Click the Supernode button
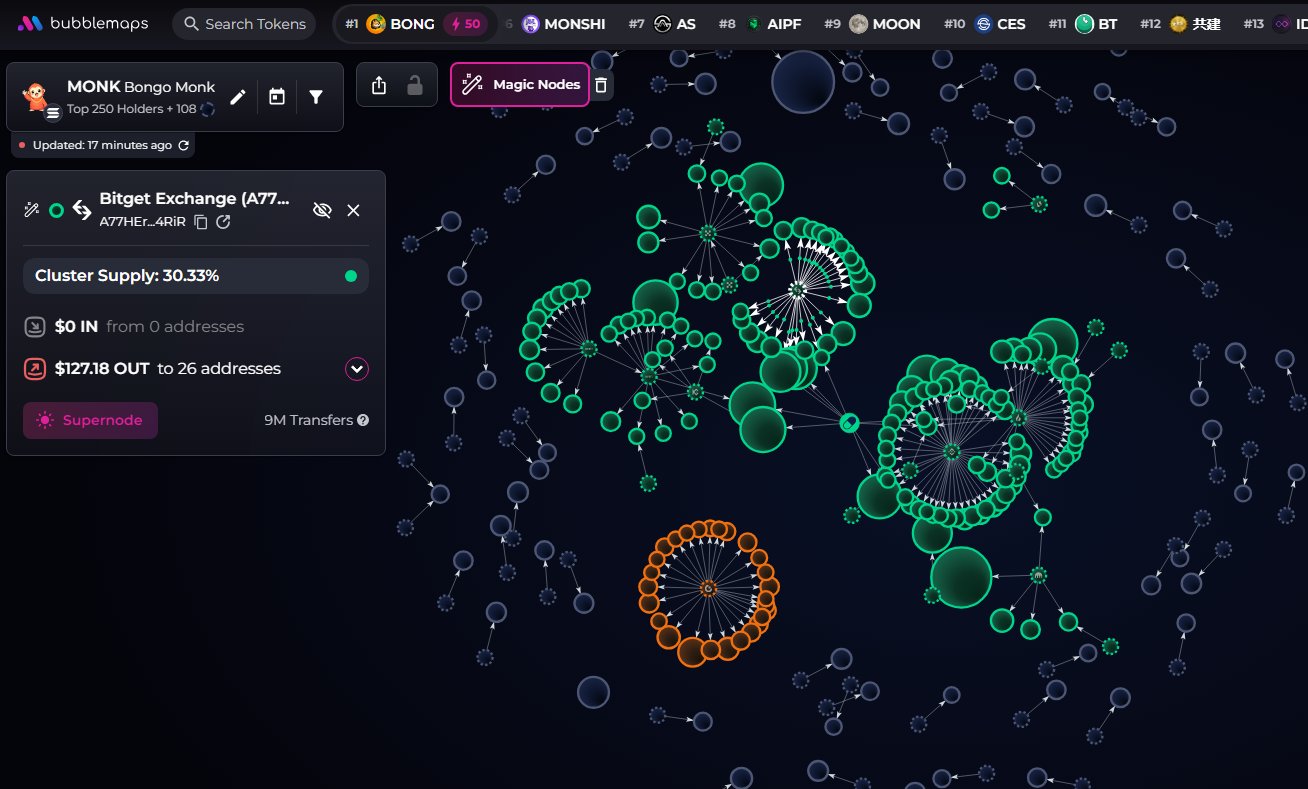This screenshot has width=1308, height=789. pos(90,421)
